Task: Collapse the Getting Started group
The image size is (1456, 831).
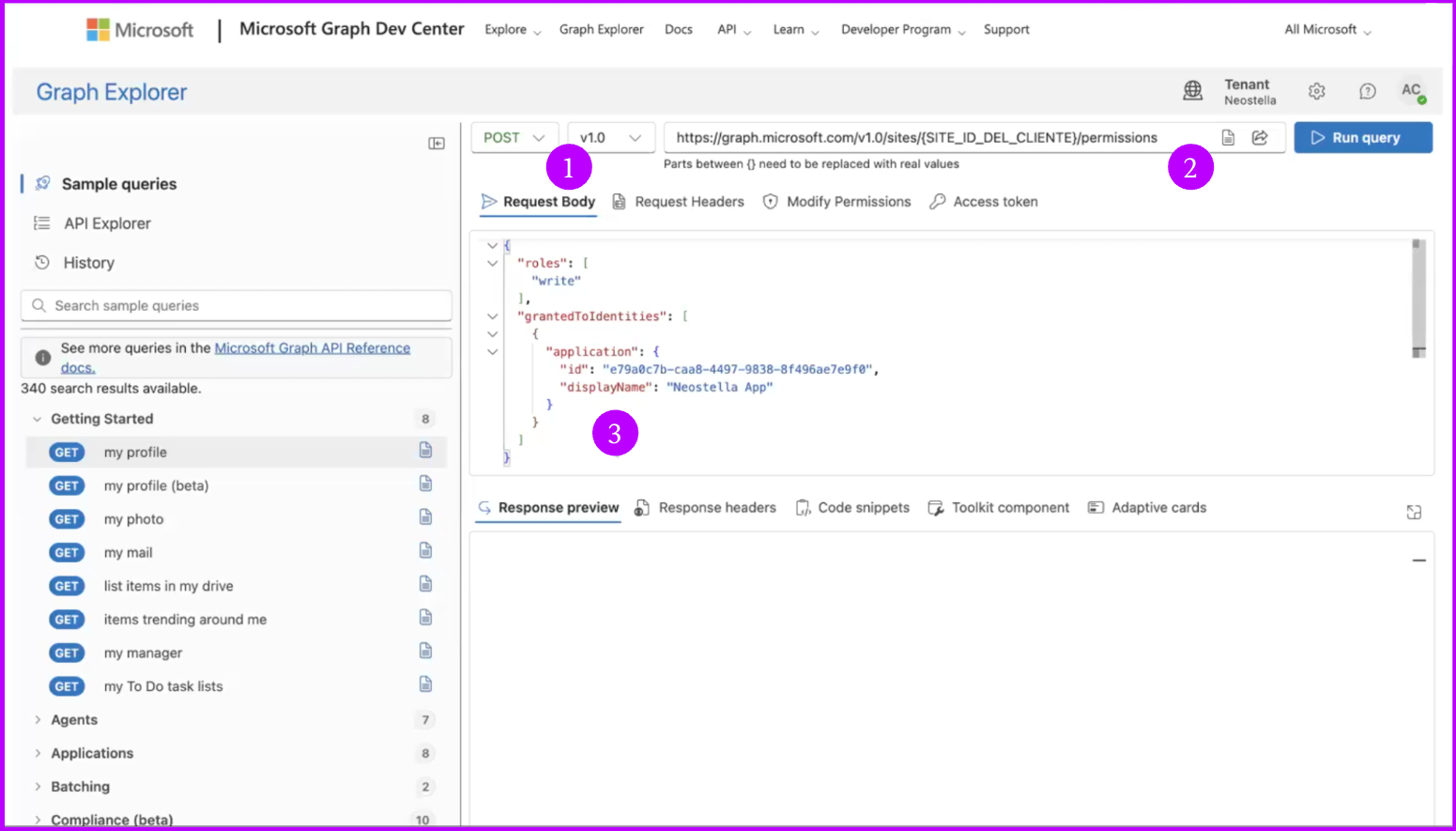Action: pyautogui.click(x=38, y=419)
